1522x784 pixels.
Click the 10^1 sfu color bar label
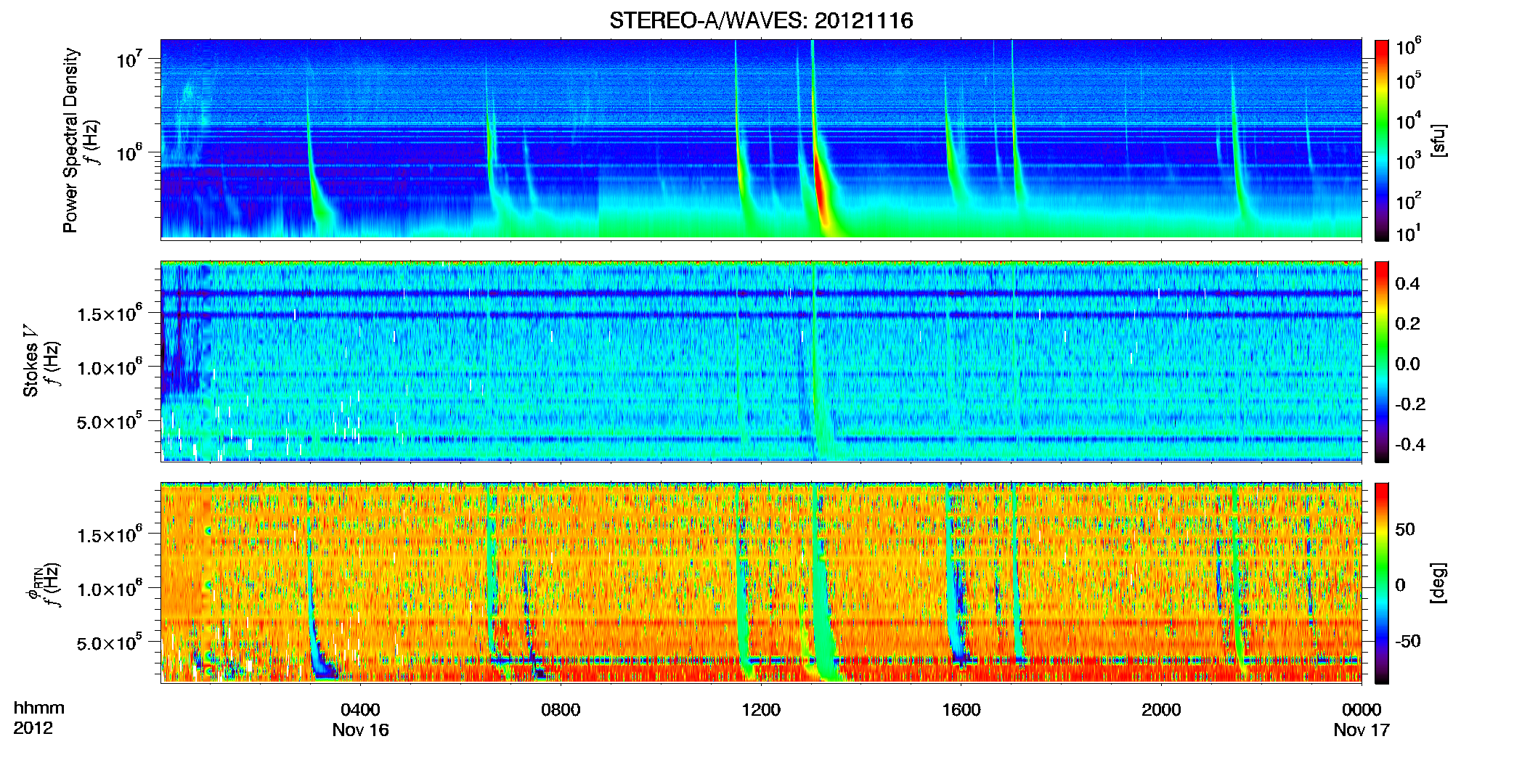pyautogui.click(x=1409, y=233)
